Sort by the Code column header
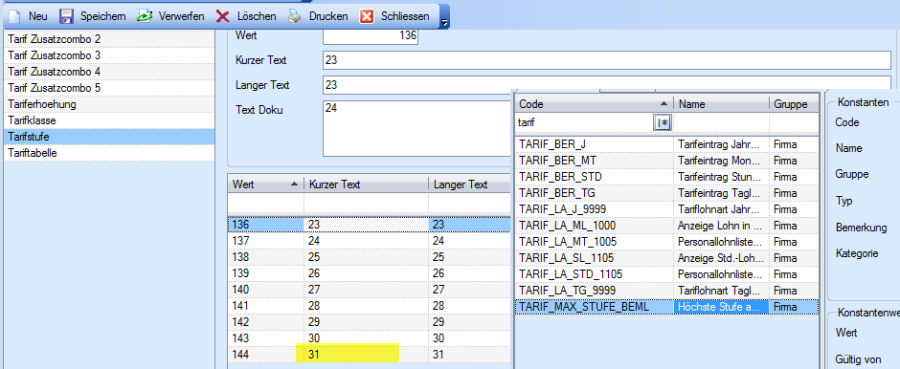This screenshot has width=900, height=369. coord(594,104)
